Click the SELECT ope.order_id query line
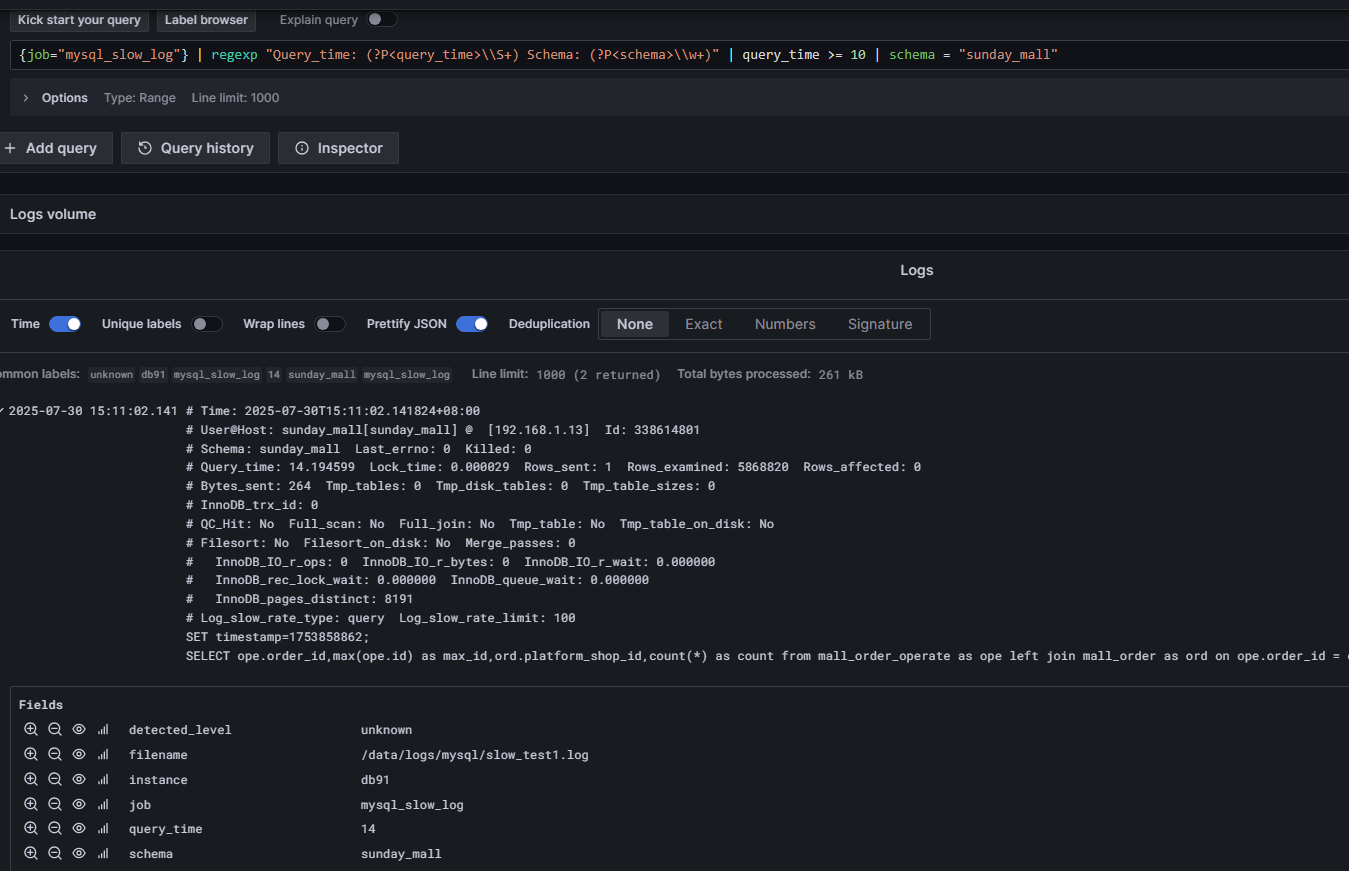 click(767, 656)
